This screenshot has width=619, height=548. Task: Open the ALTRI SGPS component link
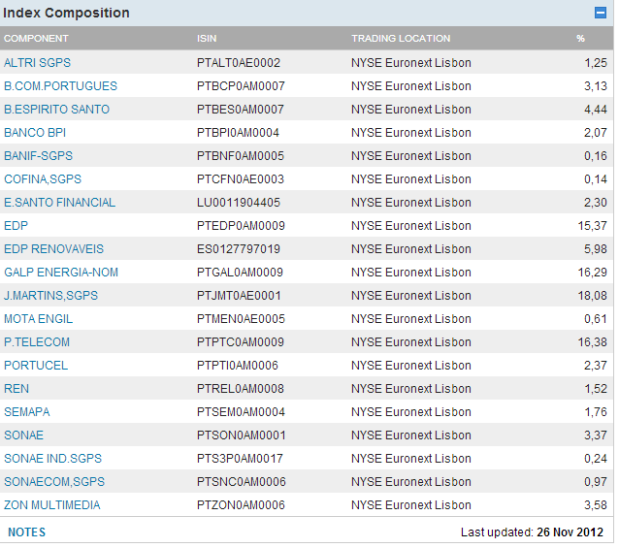(x=37, y=63)
